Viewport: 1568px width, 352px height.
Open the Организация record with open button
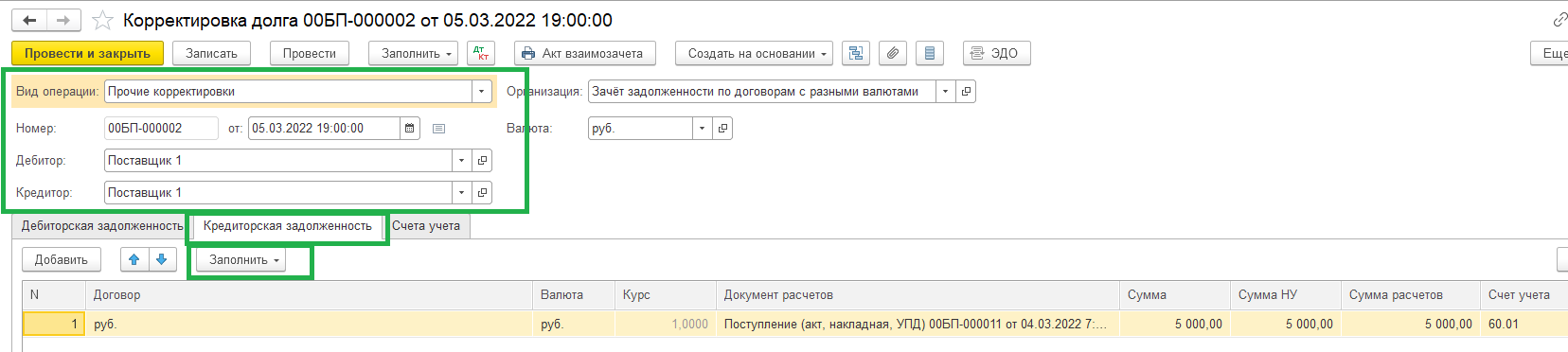coord(966,91)
